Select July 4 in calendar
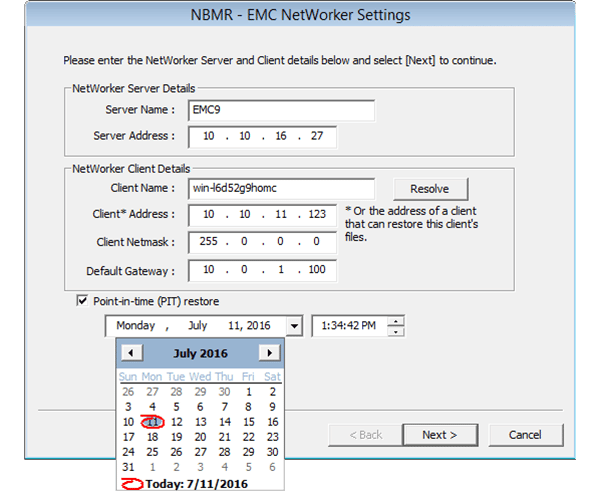This screenshot has height=498, width=600. pyautogui.click(x=152, y=407)
